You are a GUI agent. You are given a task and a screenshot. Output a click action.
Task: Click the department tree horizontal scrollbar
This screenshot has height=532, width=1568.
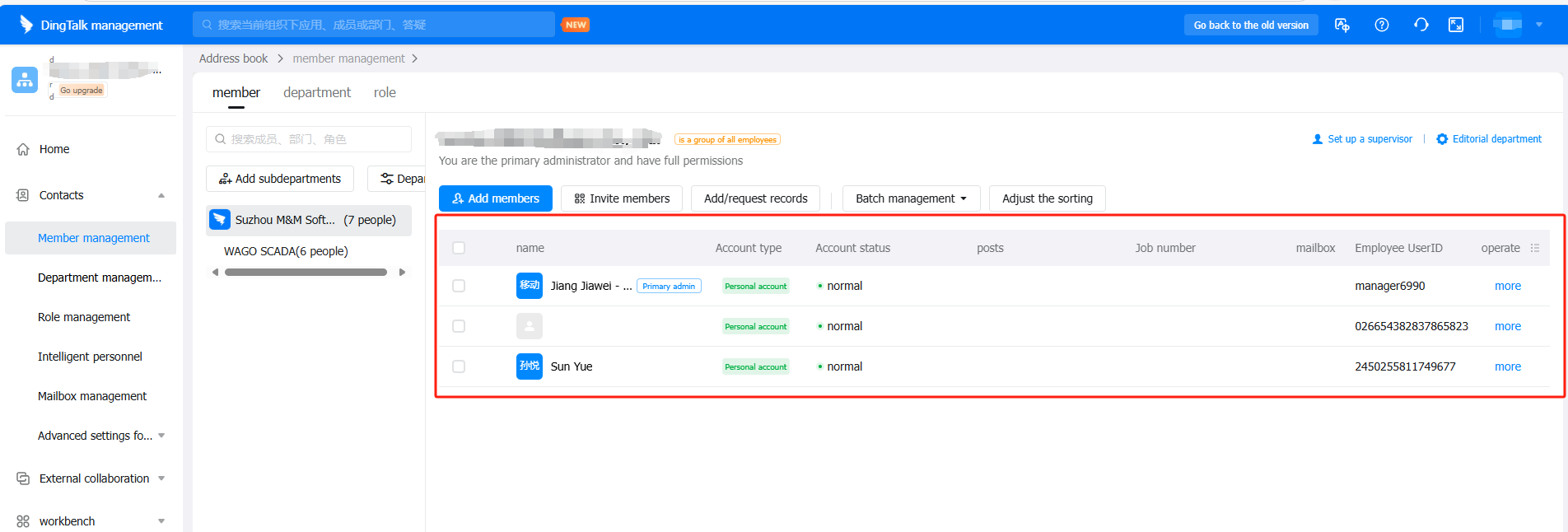306,272
